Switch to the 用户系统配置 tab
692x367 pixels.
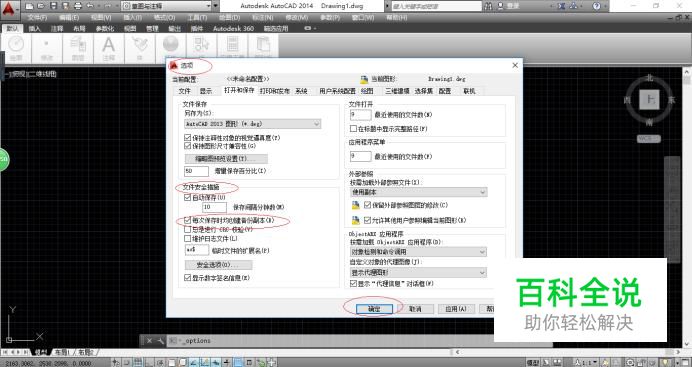coord(337,91)
